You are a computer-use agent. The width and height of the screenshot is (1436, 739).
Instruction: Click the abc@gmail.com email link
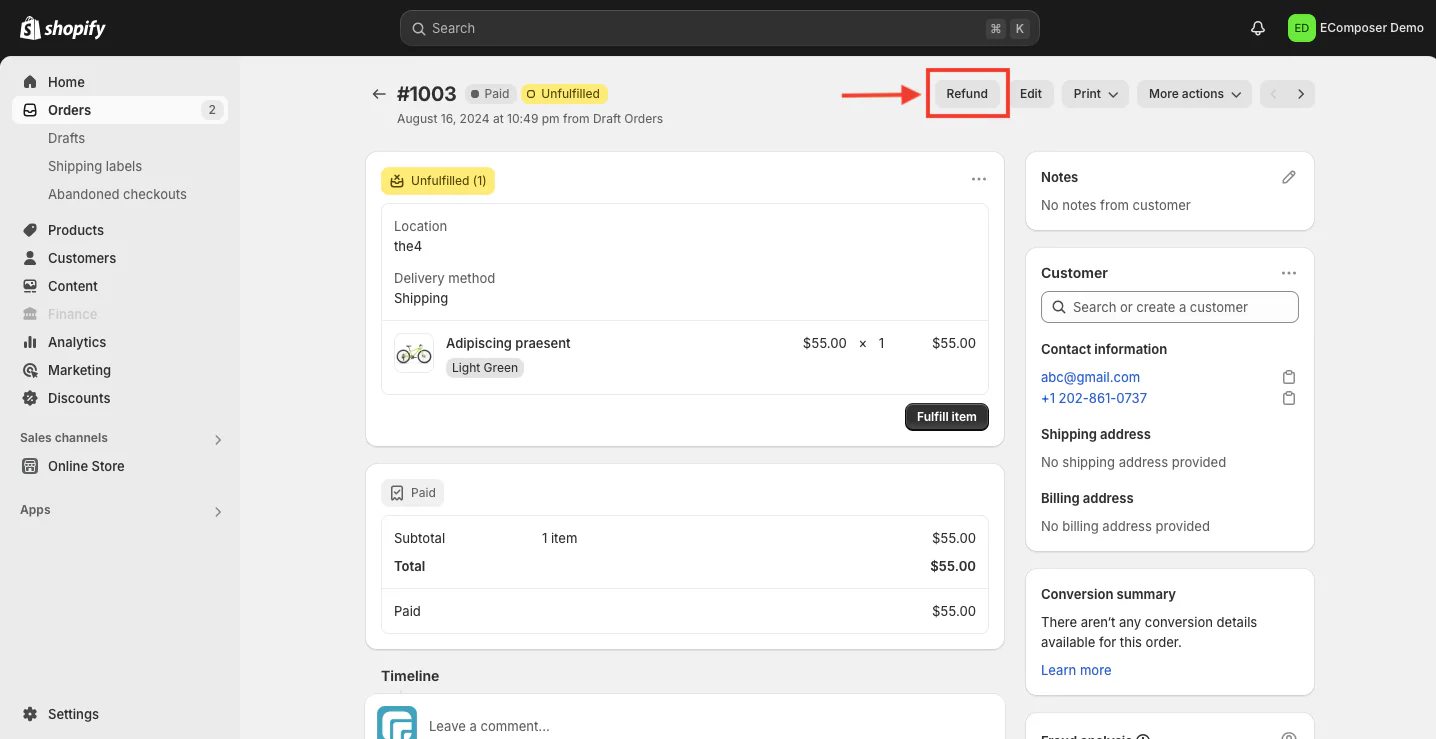click(1090, 377)
